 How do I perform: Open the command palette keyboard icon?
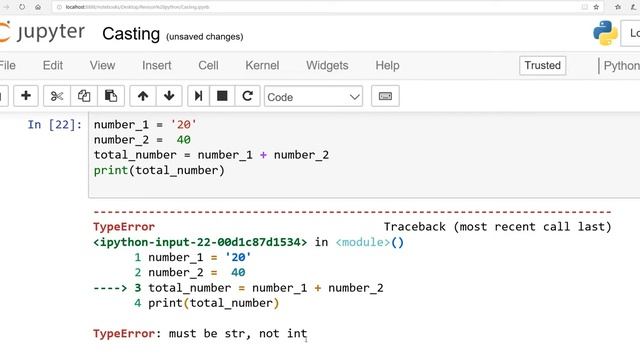point(385,96)
